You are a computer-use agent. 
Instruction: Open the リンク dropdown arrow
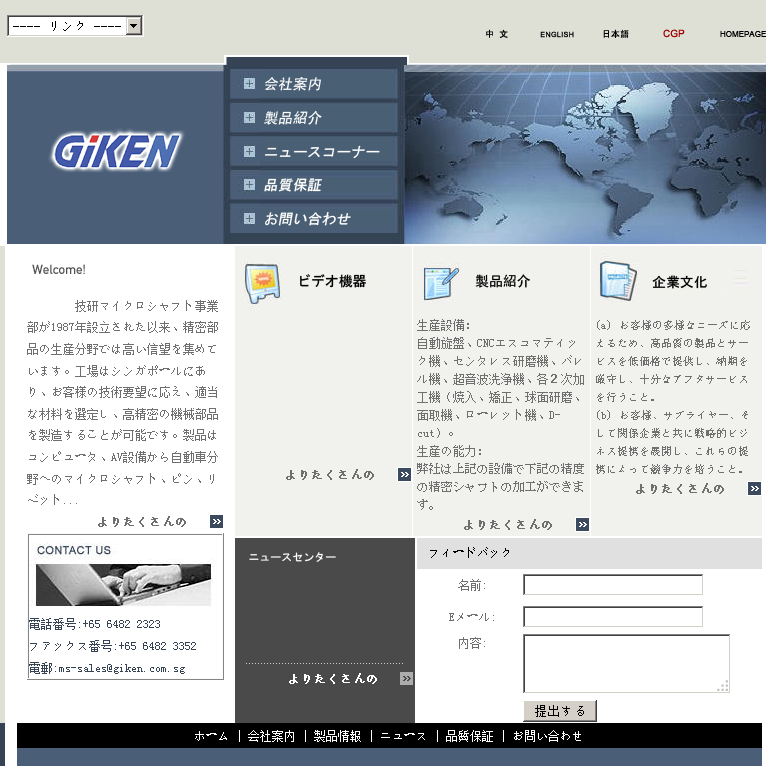133,26
